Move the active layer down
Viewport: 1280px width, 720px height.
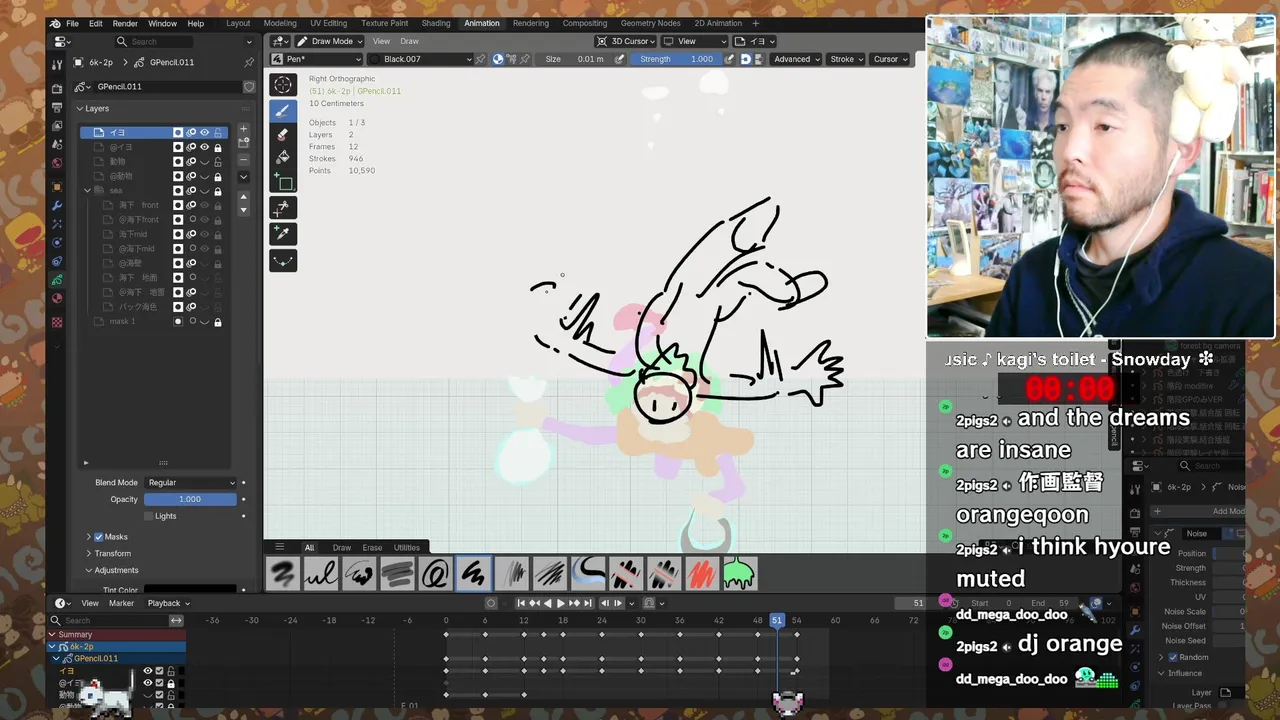(243, 209)
